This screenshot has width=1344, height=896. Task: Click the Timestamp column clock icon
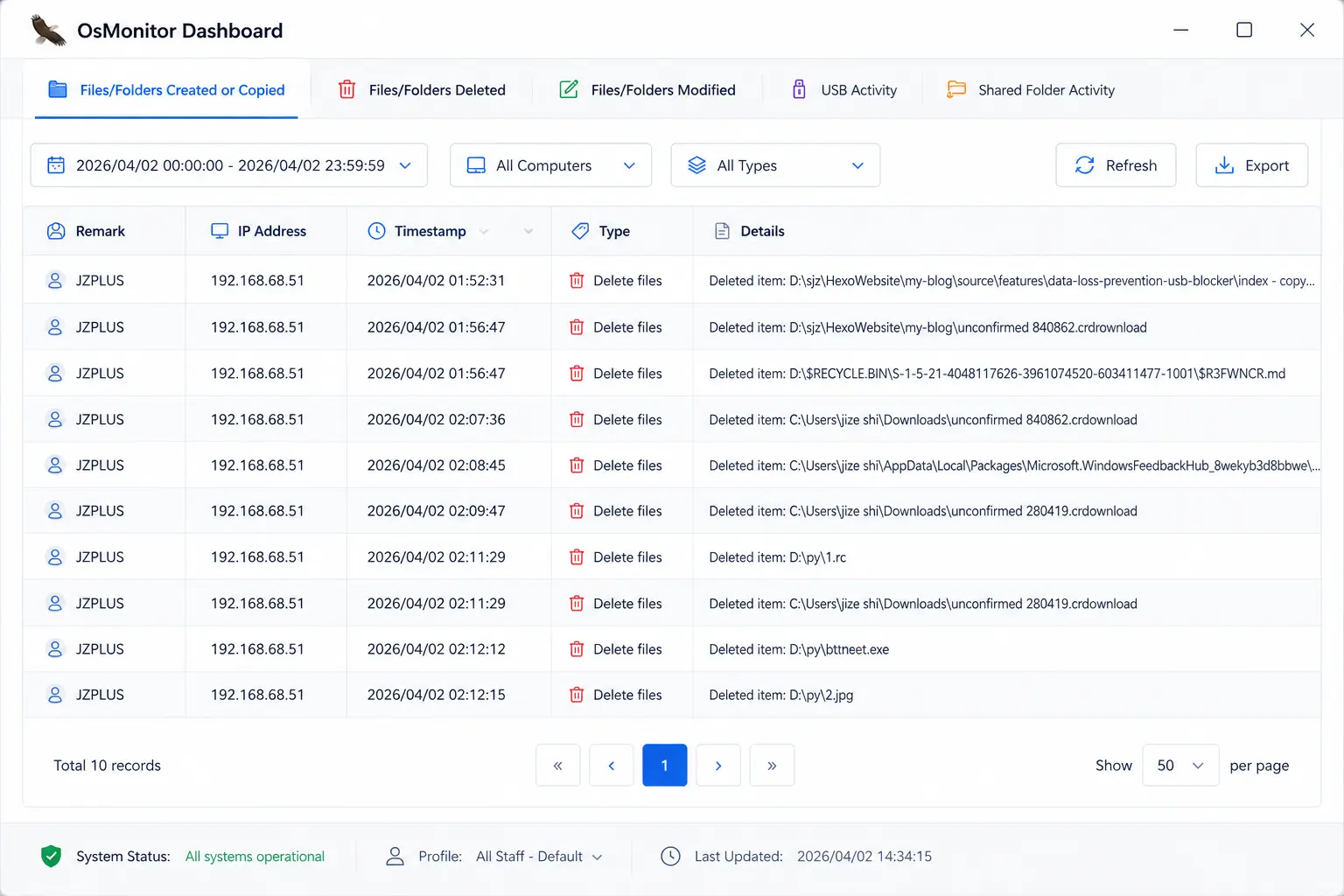376,231
